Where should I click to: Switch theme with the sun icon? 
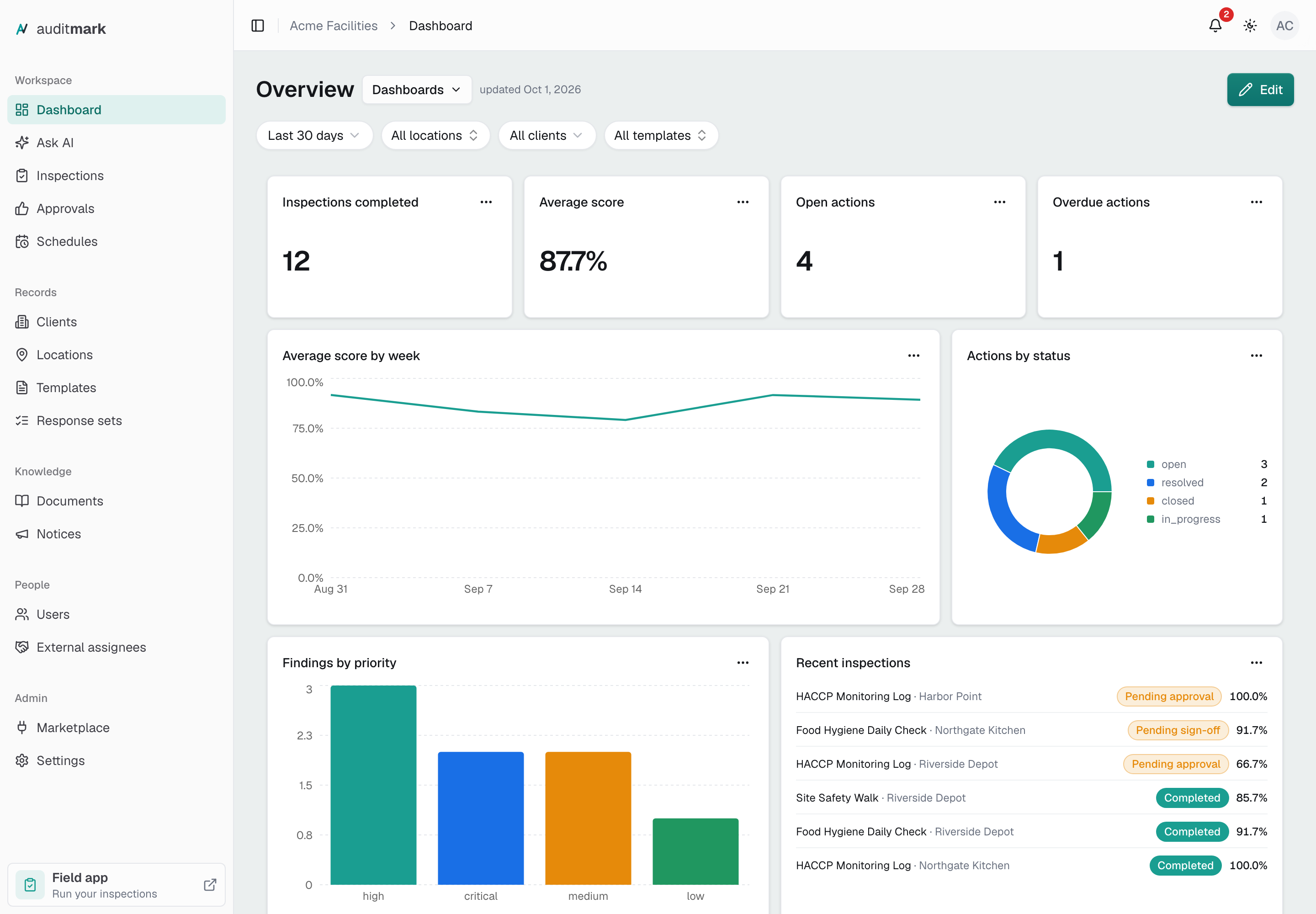point(1250,26)
